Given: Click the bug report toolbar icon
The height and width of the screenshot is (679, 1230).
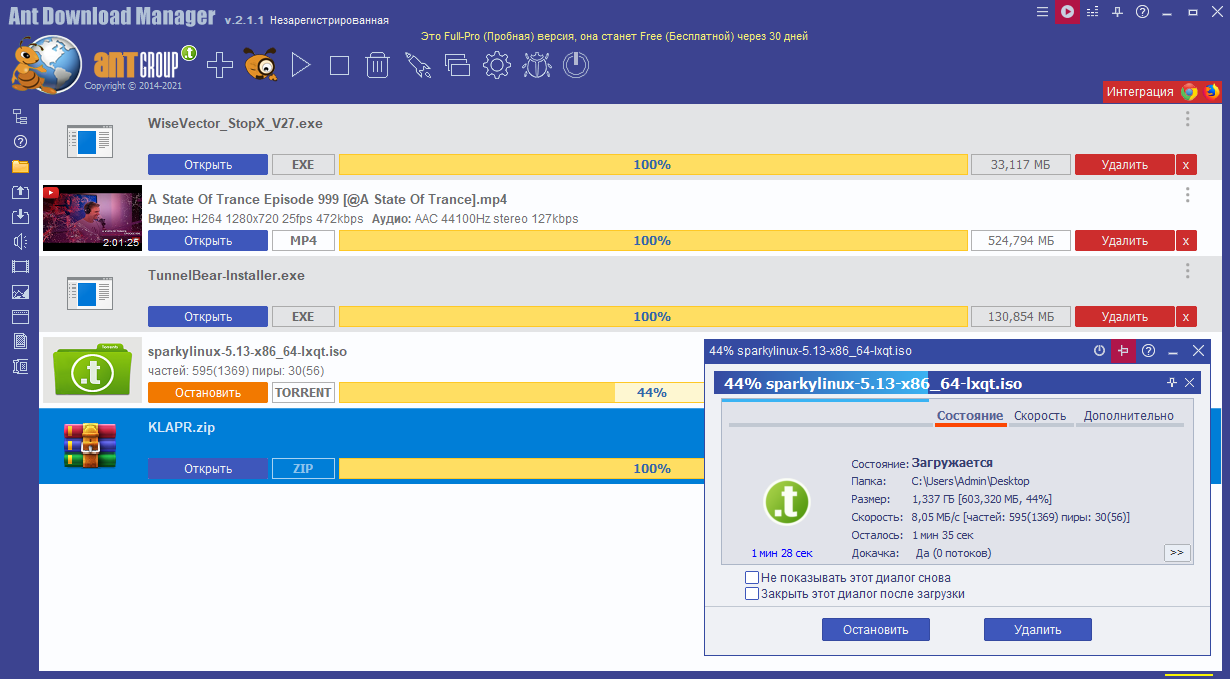Looking at the screenshot, I should [x=536, y=65].
